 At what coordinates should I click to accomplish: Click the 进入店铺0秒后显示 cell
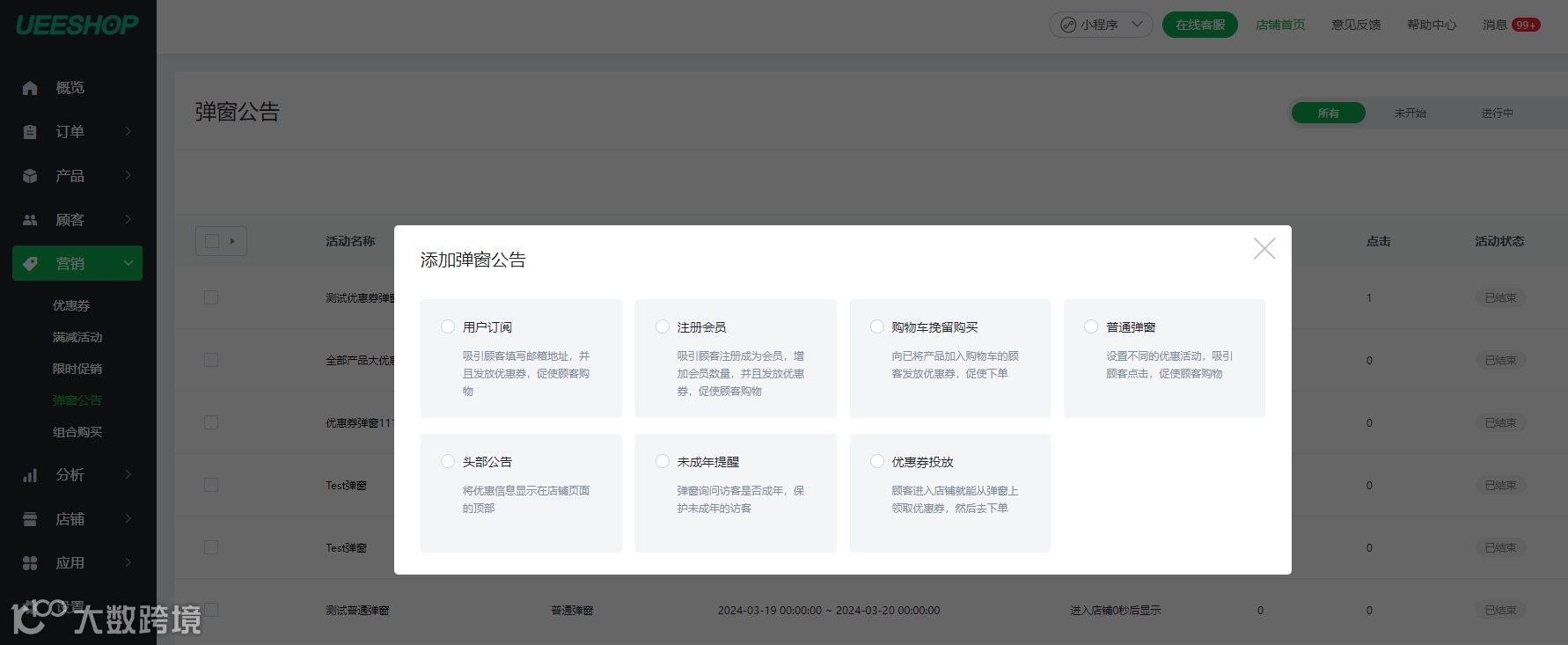pyautogui.click(x=1116, y=610)
